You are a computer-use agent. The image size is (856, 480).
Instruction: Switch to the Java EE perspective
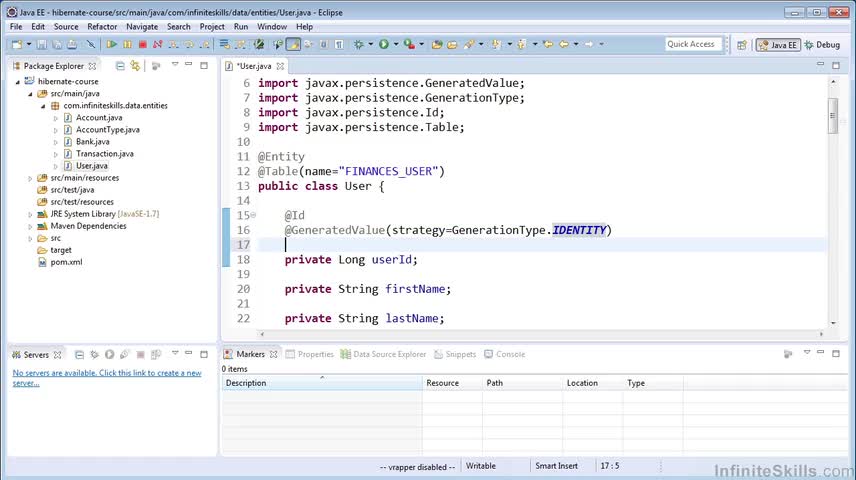tap(777, 44)
